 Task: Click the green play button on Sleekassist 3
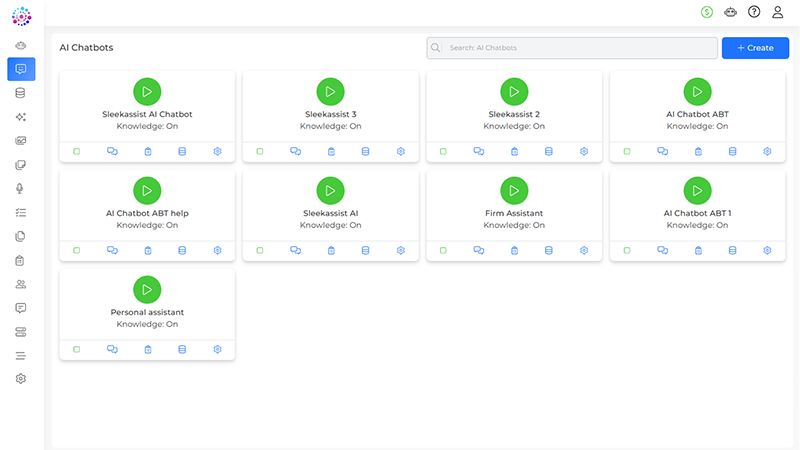pos(330,92)
